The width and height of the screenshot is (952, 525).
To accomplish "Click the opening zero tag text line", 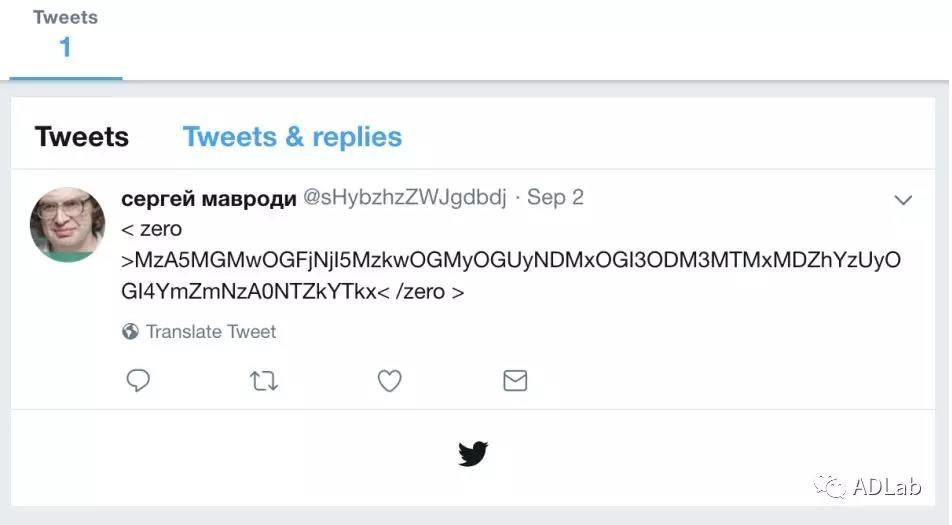I will tap(151, 229).
